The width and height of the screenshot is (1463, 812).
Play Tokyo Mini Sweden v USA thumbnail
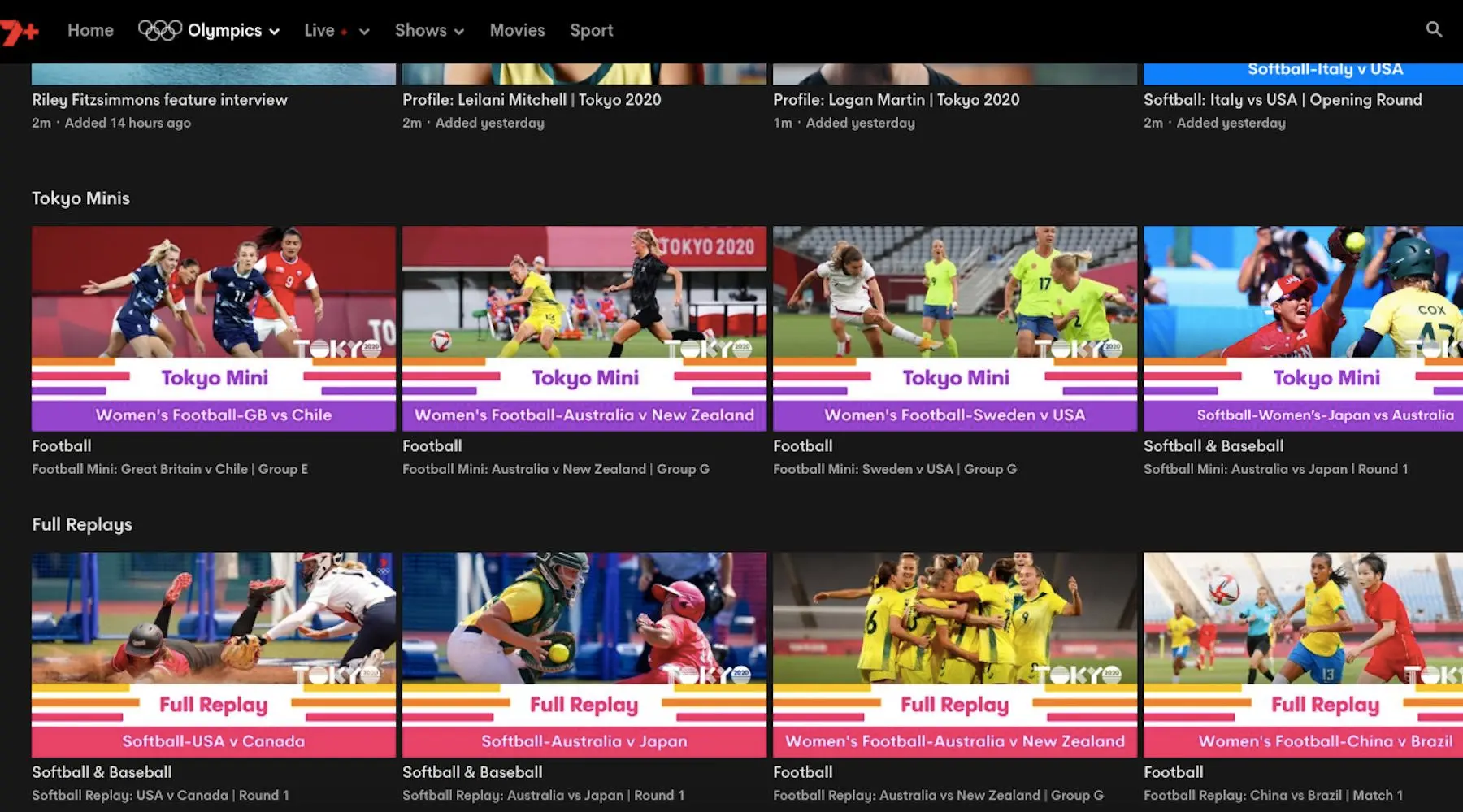[x=955, y=328]
